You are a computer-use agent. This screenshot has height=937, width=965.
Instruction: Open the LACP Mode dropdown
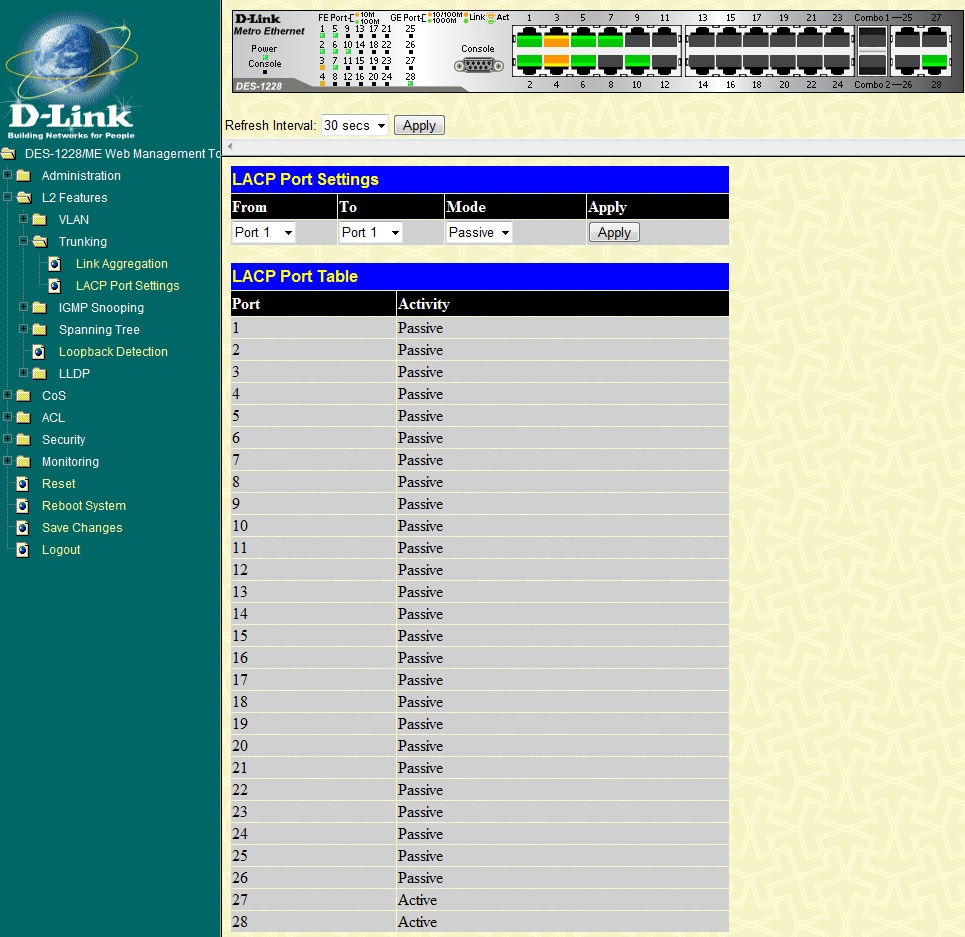click(x=479, y=233)
